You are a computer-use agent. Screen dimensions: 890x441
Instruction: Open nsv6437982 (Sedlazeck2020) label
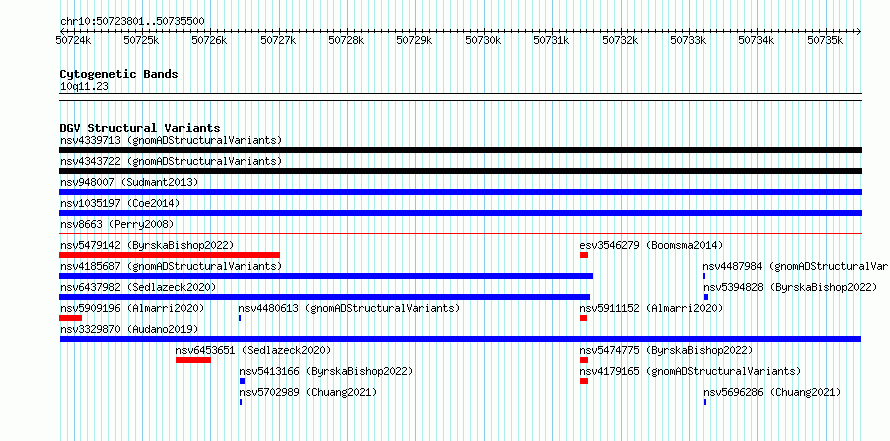(x=138, y=287)
